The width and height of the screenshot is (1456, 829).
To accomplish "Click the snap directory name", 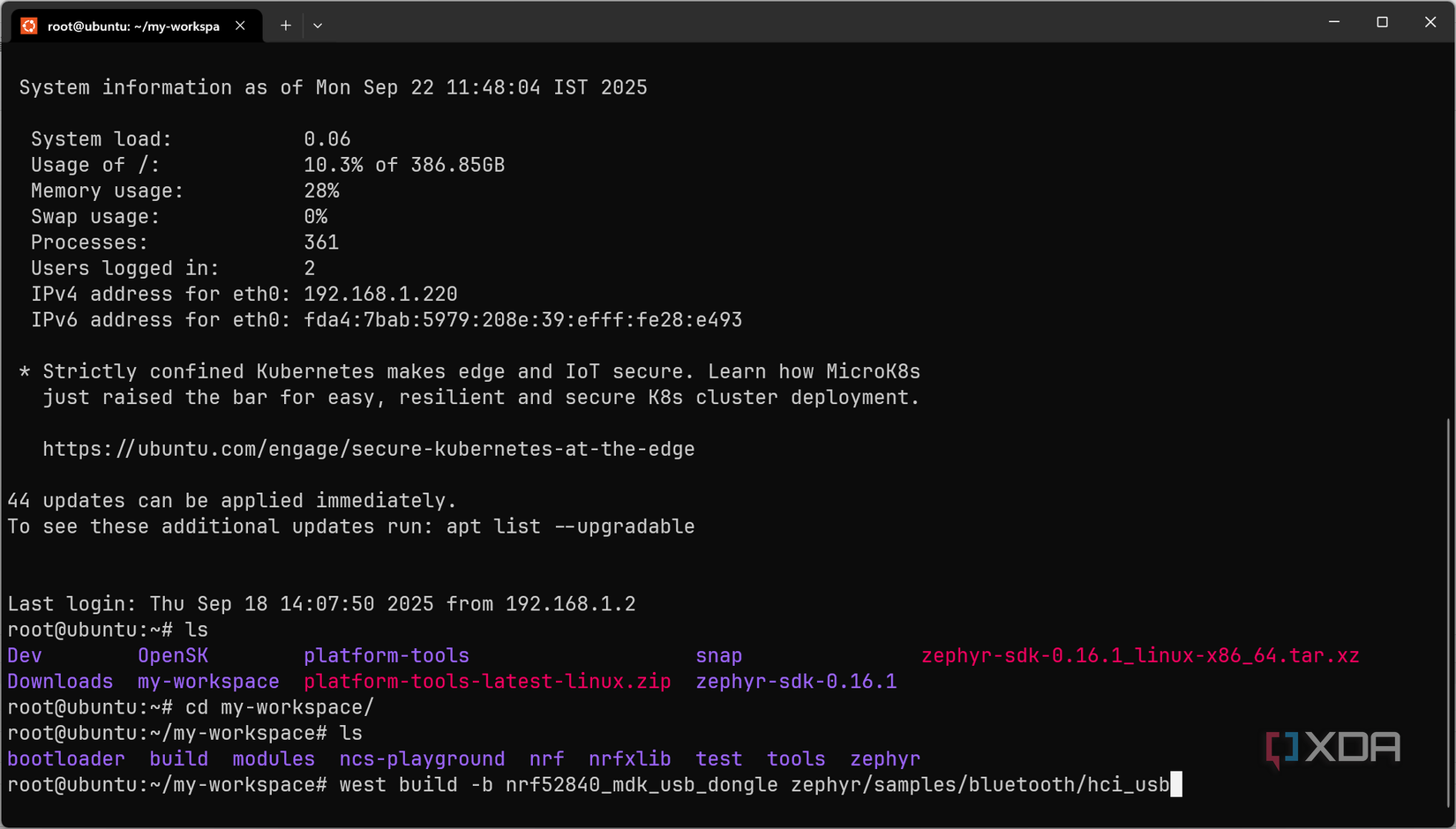I will (719, 656).
